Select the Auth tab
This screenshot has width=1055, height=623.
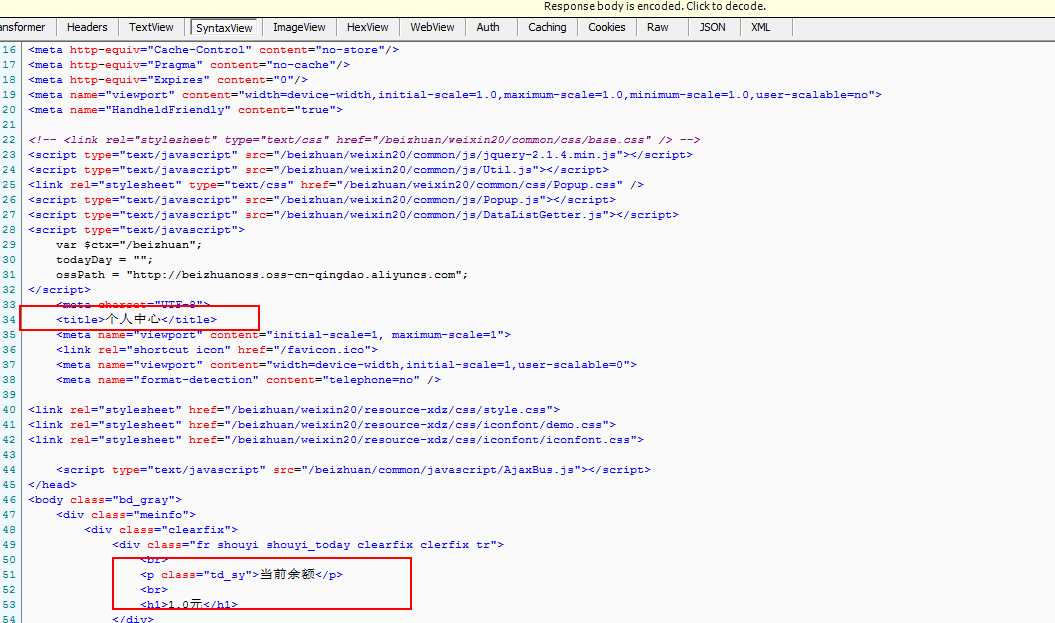point(488,28)
